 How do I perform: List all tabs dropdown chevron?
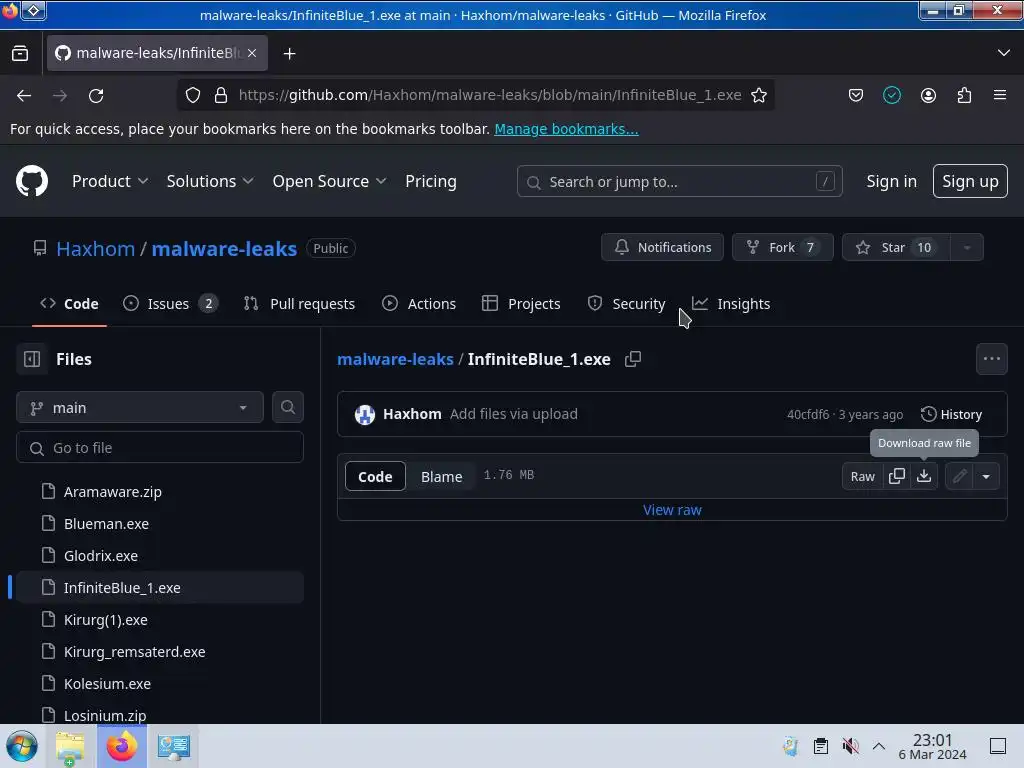pos(1004,53)
